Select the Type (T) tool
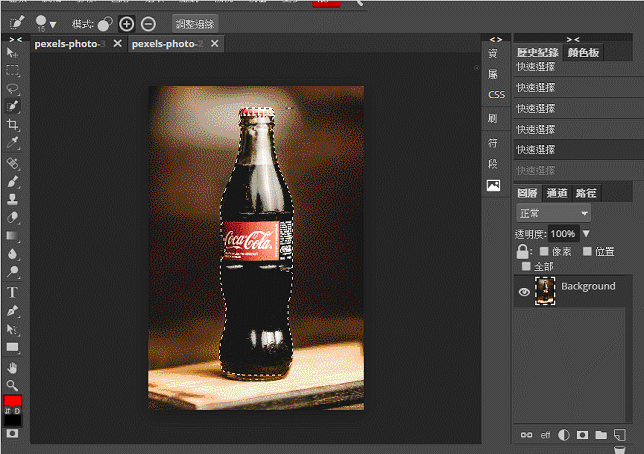The width and height of the screenshot is (644, 454). (12, 292)
